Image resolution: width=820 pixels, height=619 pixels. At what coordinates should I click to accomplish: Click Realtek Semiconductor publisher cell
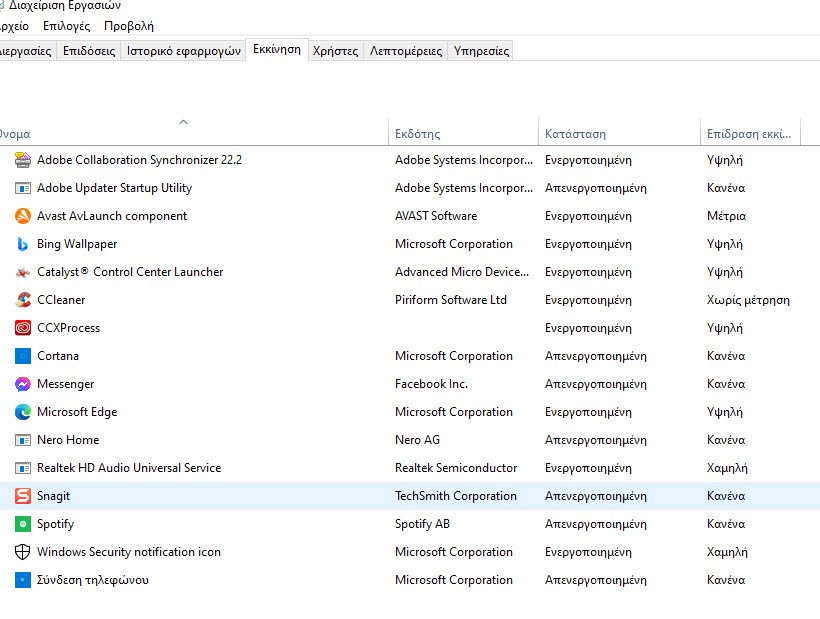pos(456,468)
